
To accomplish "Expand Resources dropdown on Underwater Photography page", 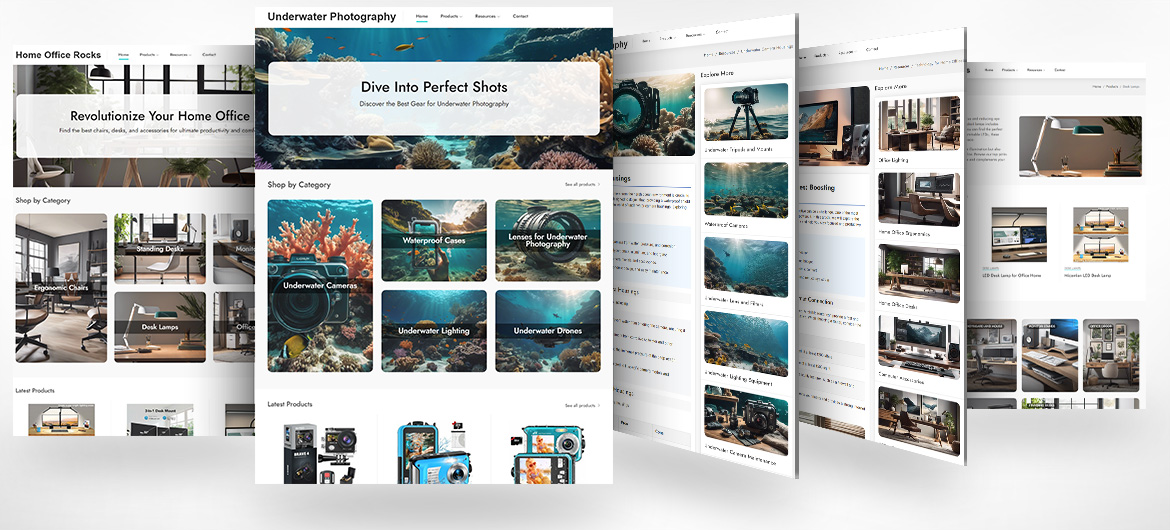I will pyautogui.click(x=487, y=16).
